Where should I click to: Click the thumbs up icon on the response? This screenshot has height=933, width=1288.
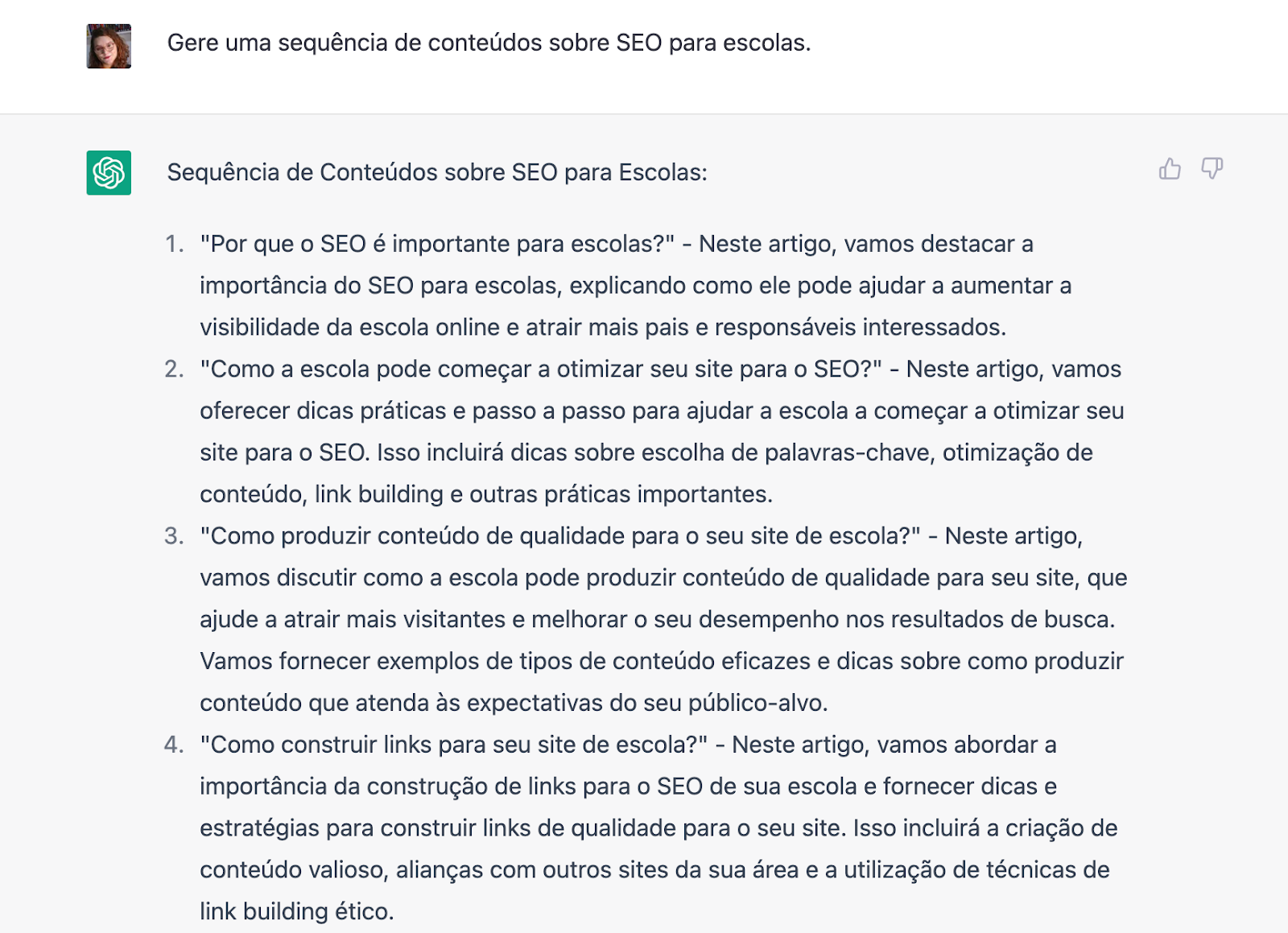pos(1170,168)
